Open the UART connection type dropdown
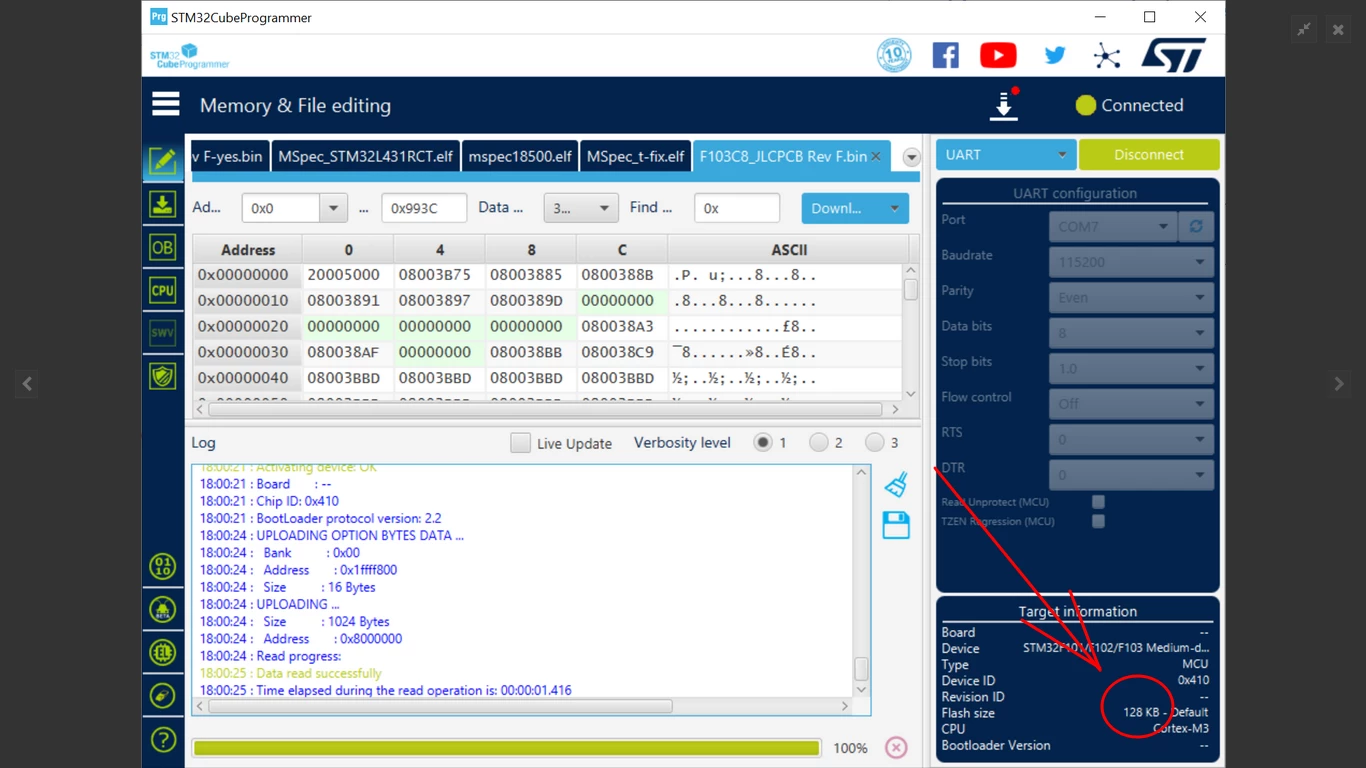 point(1005,155)
